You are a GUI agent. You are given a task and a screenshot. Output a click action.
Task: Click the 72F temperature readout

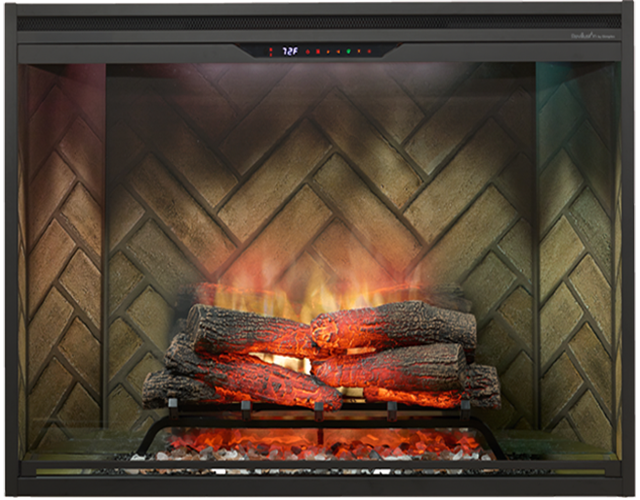[x=290, y=51]
